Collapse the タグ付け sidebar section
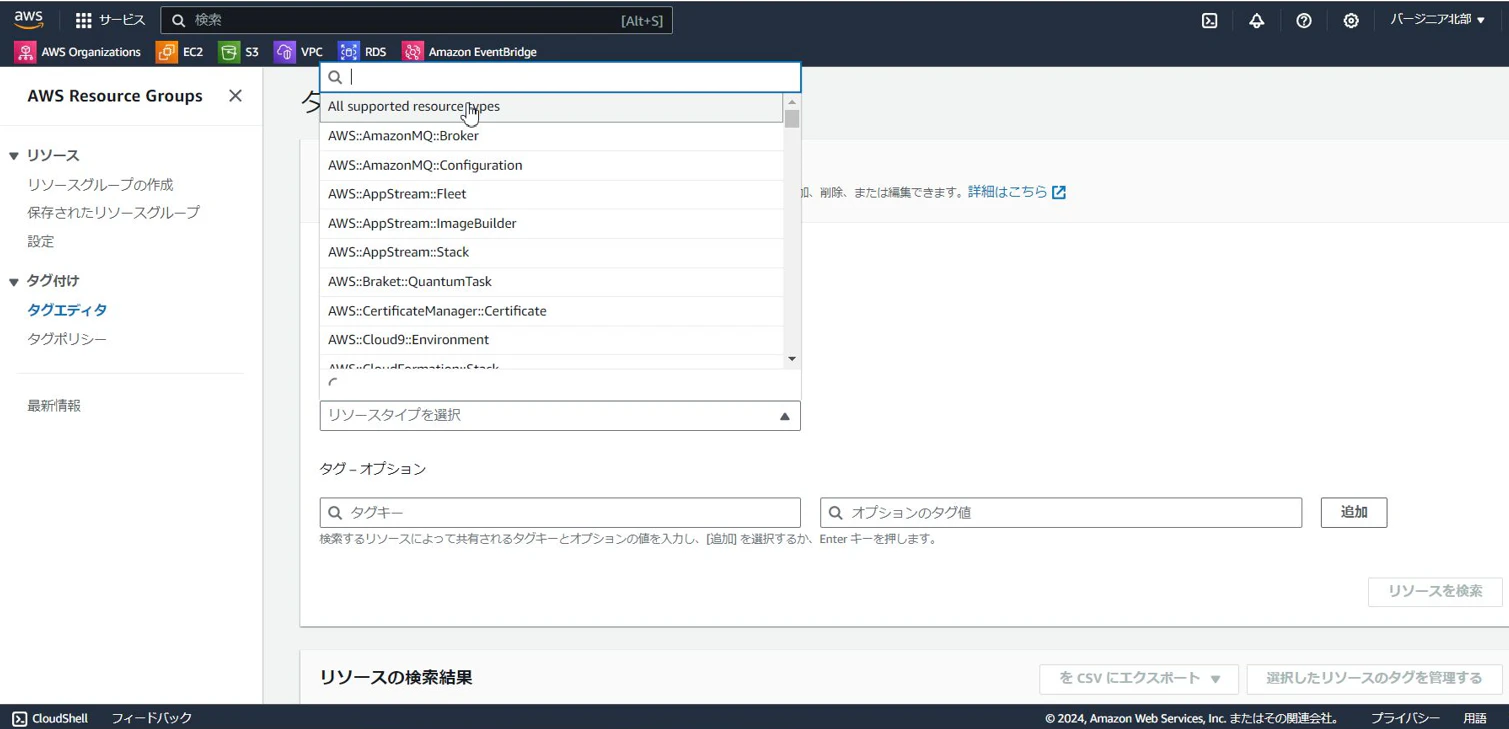 [14, 282]
